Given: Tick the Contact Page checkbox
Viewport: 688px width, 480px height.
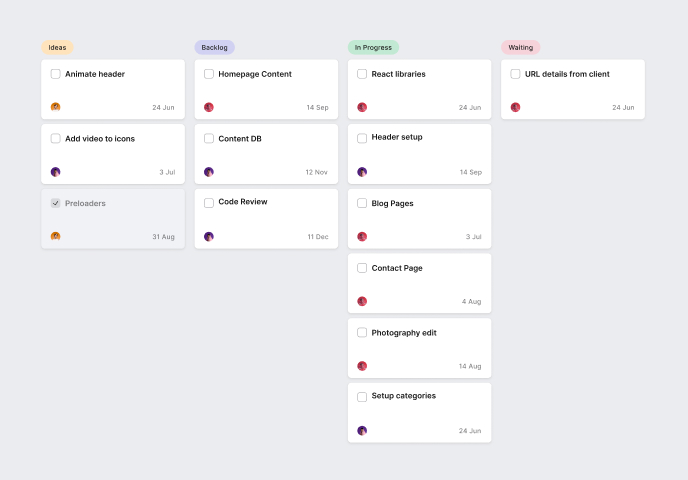Looking at the screenshot, I should [x=362, y=268].
